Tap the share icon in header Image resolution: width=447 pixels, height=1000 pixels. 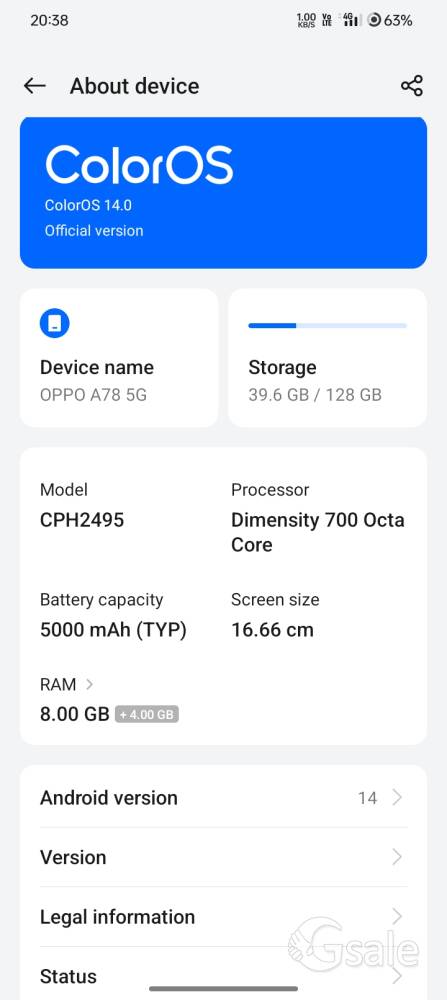point(412,86)
